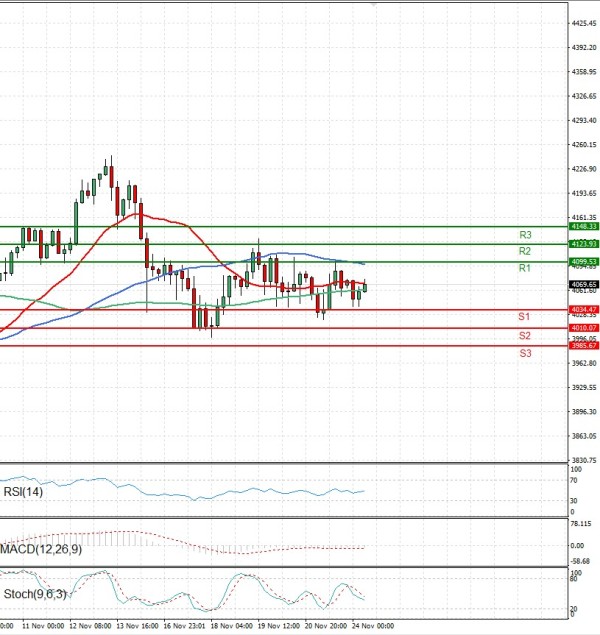The width and height of the screenshot is (600, 635).
Task: Click the current price tag 4069.65
Action: coord(583,285)
